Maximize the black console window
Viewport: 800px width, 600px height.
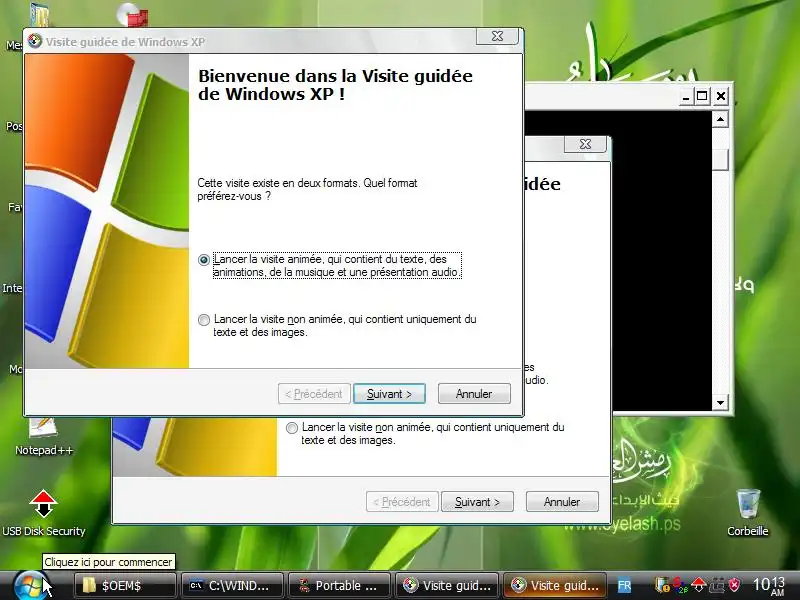tap(702, 96)
